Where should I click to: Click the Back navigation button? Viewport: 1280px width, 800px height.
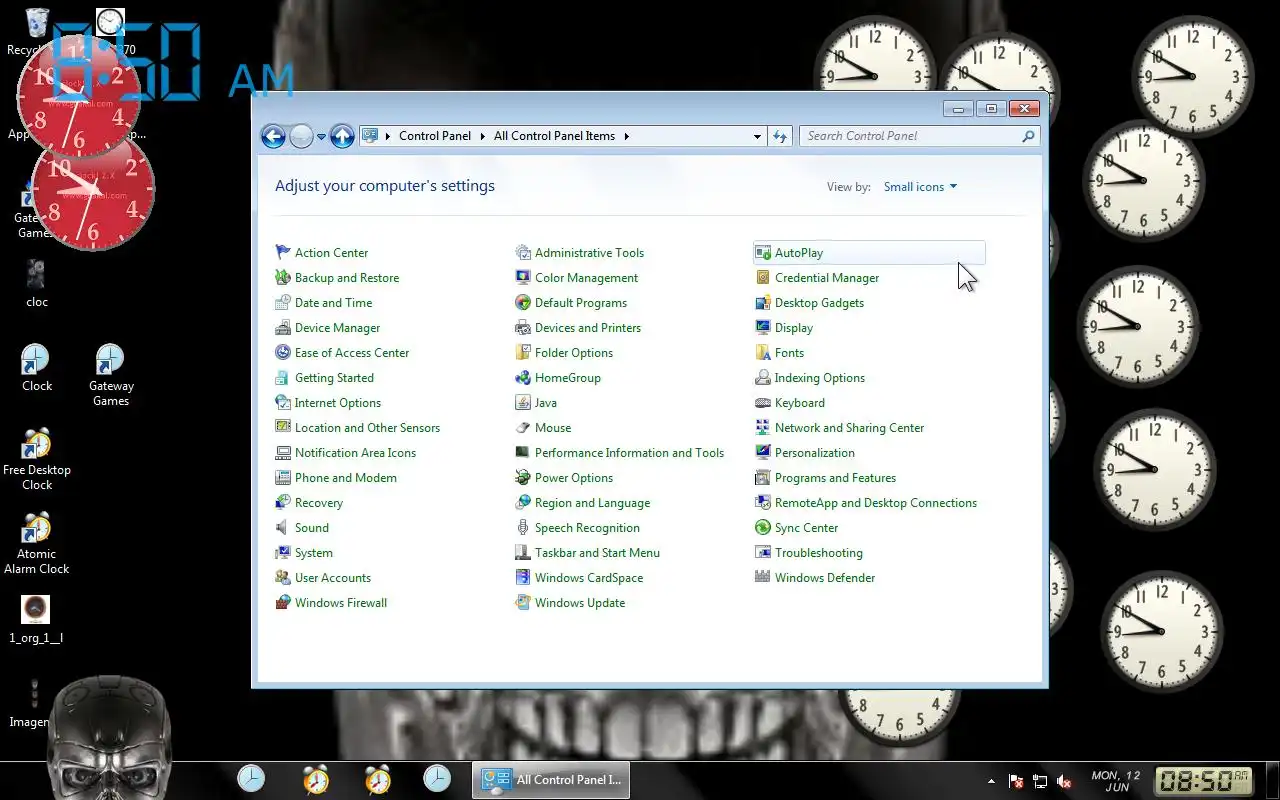pos(273,137)
